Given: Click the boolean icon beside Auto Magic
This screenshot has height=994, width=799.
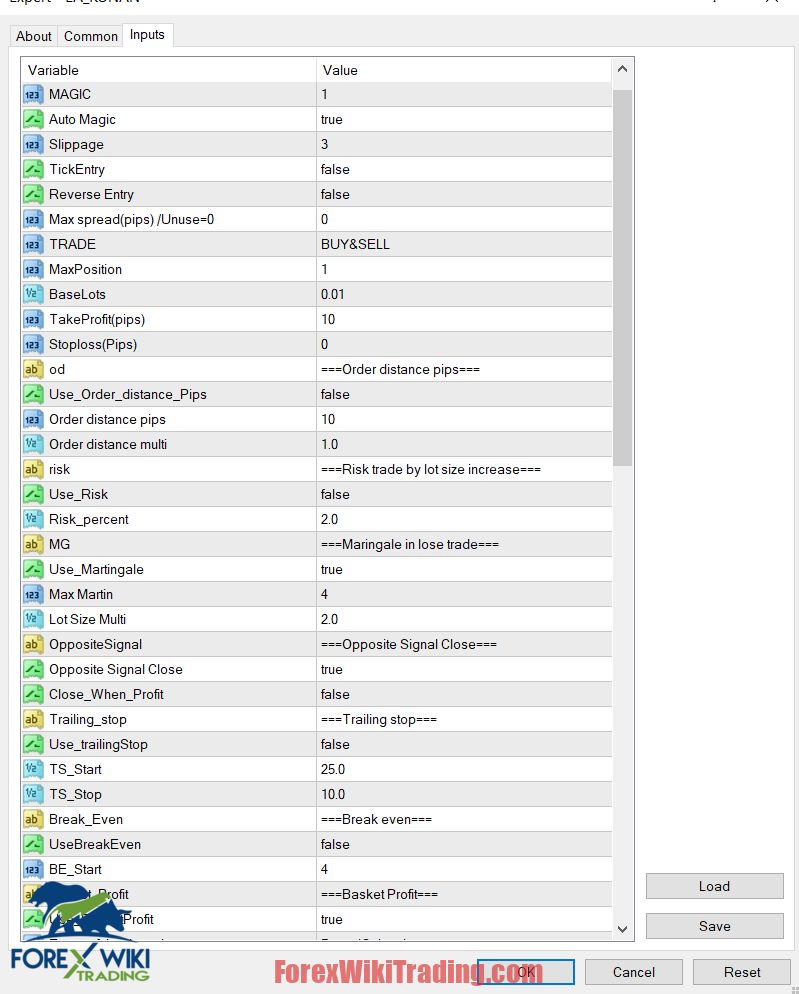Looking at the screenshot, I should [33, 119].
